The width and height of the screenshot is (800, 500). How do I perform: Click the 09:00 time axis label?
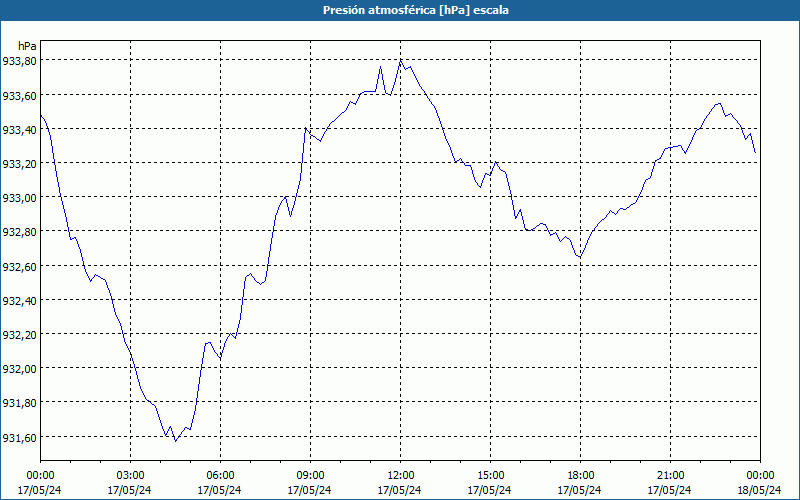click(x=310, y=476)
